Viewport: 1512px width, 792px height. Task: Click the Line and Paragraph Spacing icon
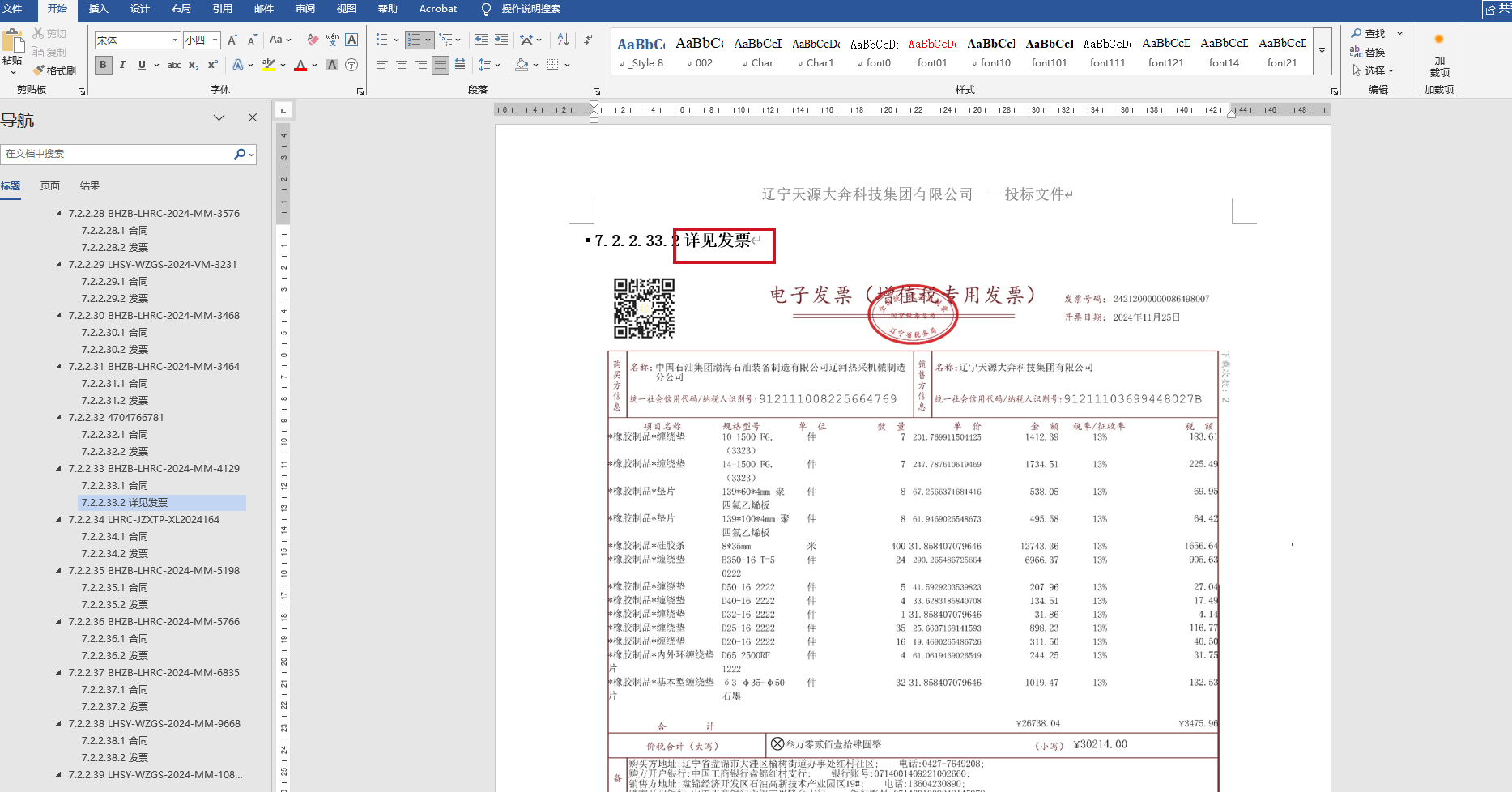485,65
